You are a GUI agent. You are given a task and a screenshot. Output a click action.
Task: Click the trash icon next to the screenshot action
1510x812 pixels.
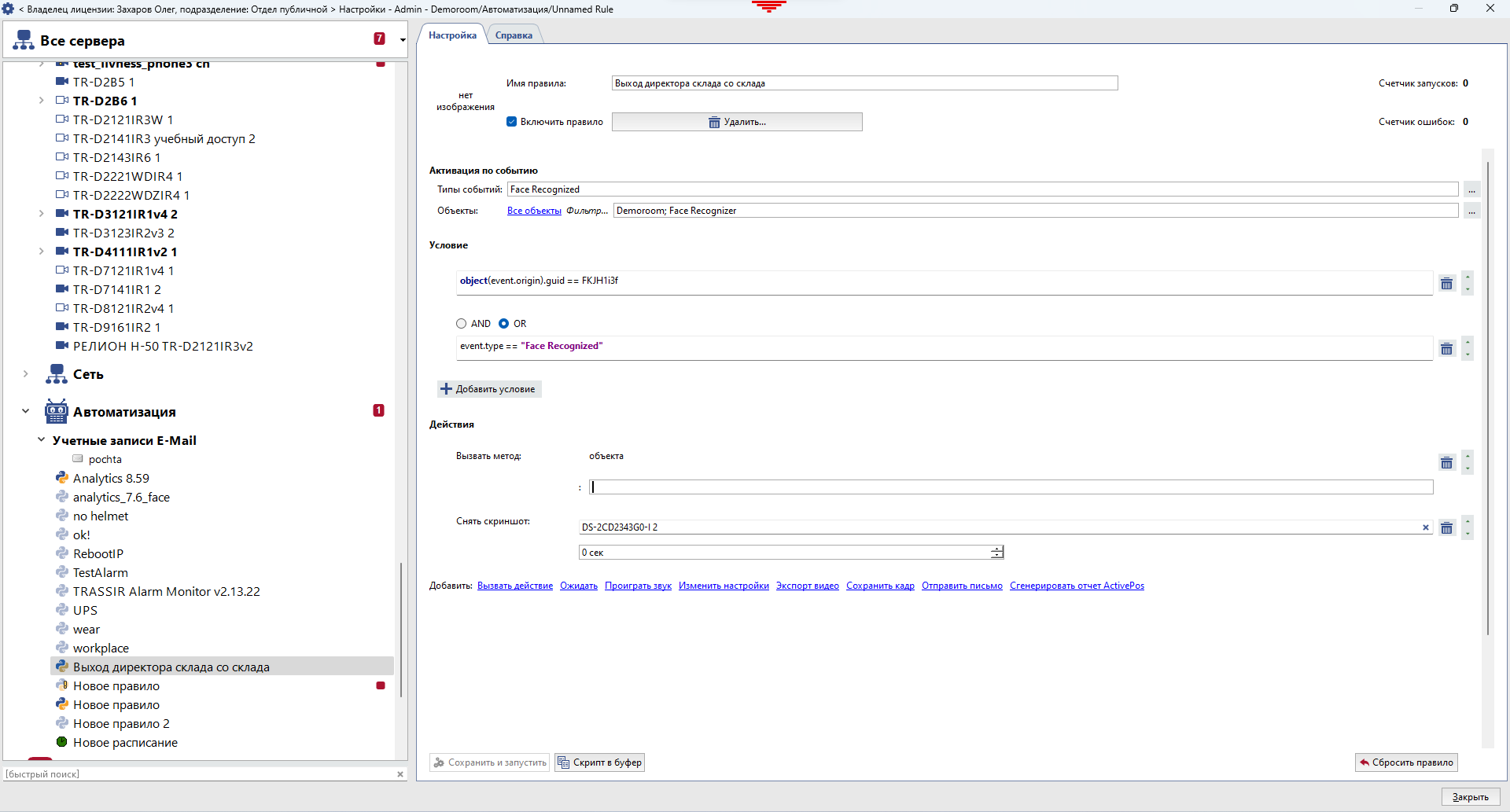tap(1447, 527)
